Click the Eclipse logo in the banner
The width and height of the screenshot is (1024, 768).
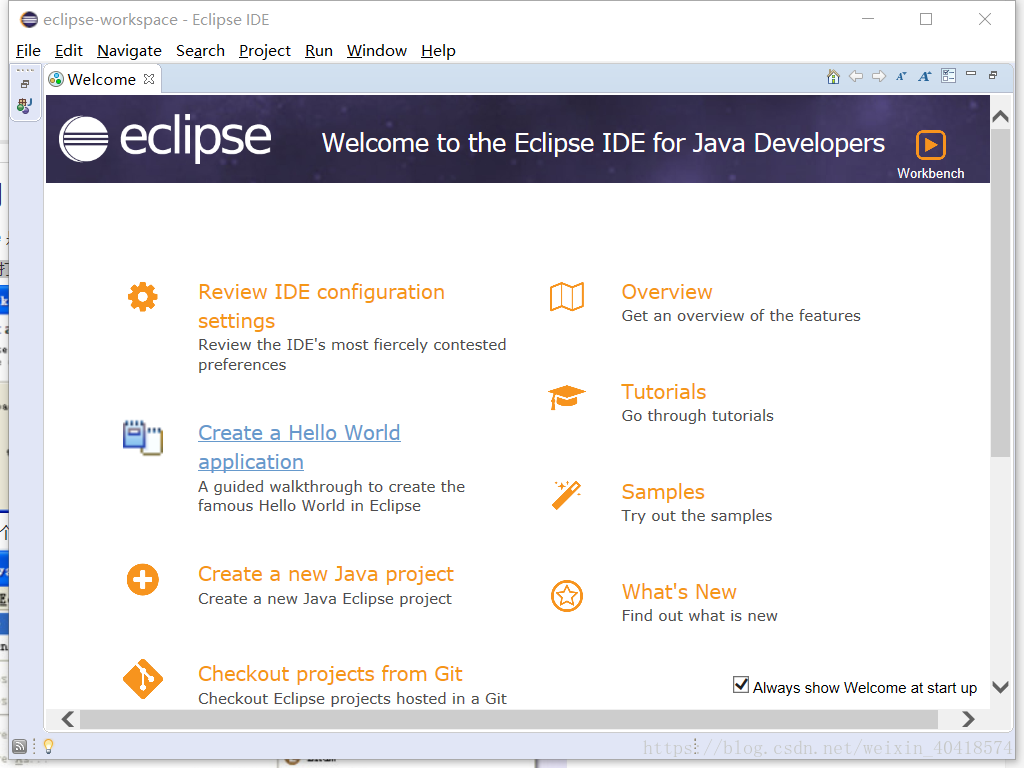coord(165,138)
